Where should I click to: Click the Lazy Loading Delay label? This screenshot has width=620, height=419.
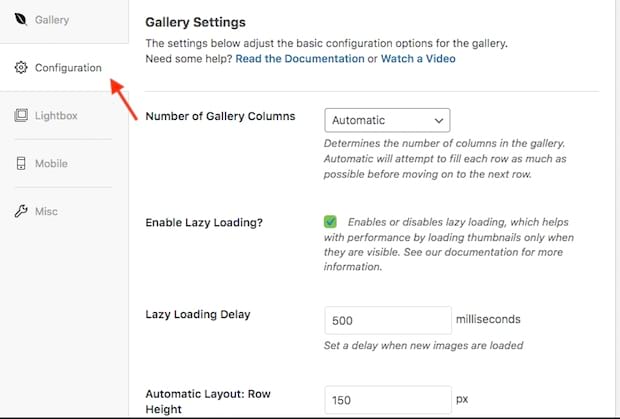tap(198, 314)
